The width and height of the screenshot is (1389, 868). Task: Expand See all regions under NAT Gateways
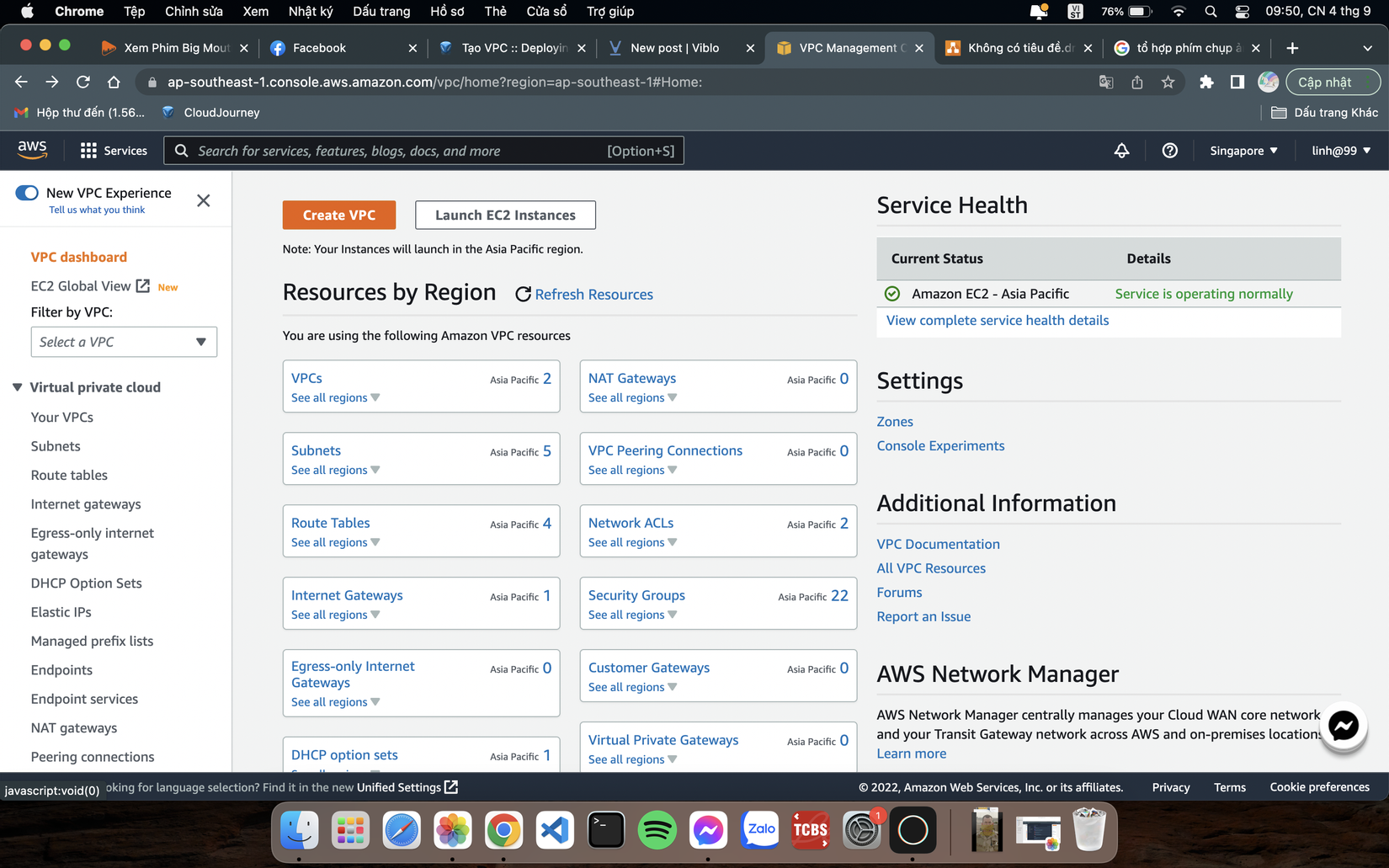pos(632,397)
